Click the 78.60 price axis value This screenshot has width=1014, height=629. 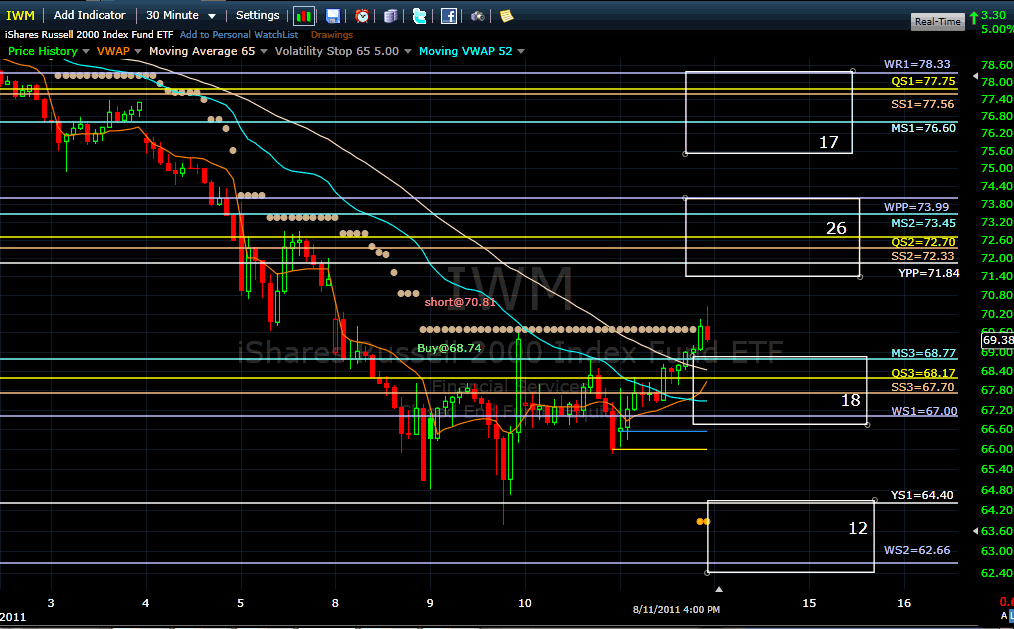997,65
